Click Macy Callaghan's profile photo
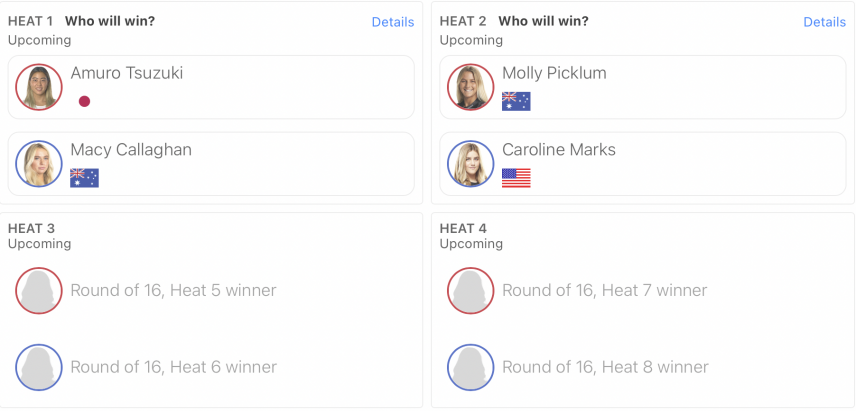The width and height of the screenshot is (856, 411). click(x=39, y=164)
